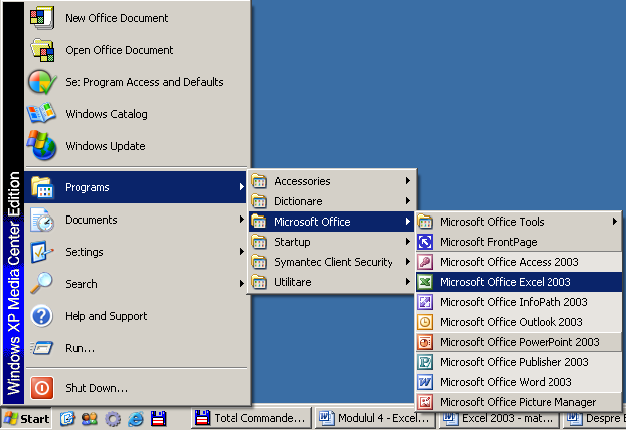Click the Word 2003 W icon
Screen dimensions: 626x430
(425, 382)
